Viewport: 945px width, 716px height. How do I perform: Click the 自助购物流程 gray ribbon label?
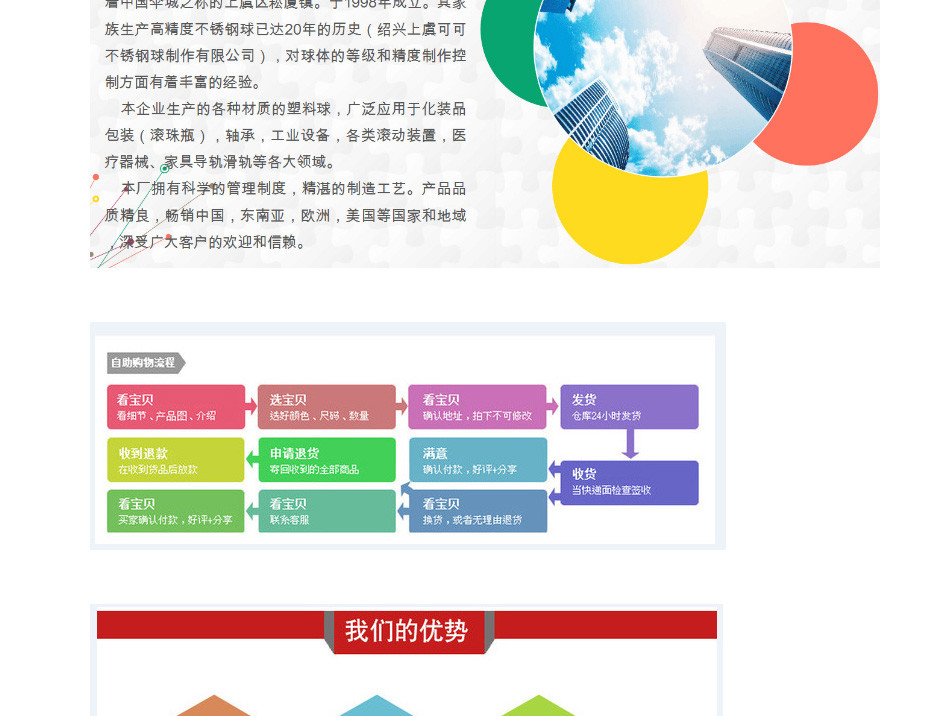click(x=145, y=363)
